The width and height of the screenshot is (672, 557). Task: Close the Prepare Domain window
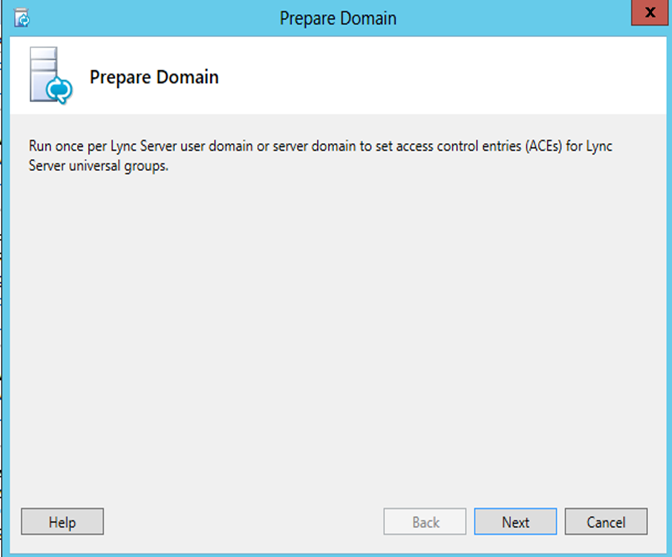pos(650,13)
